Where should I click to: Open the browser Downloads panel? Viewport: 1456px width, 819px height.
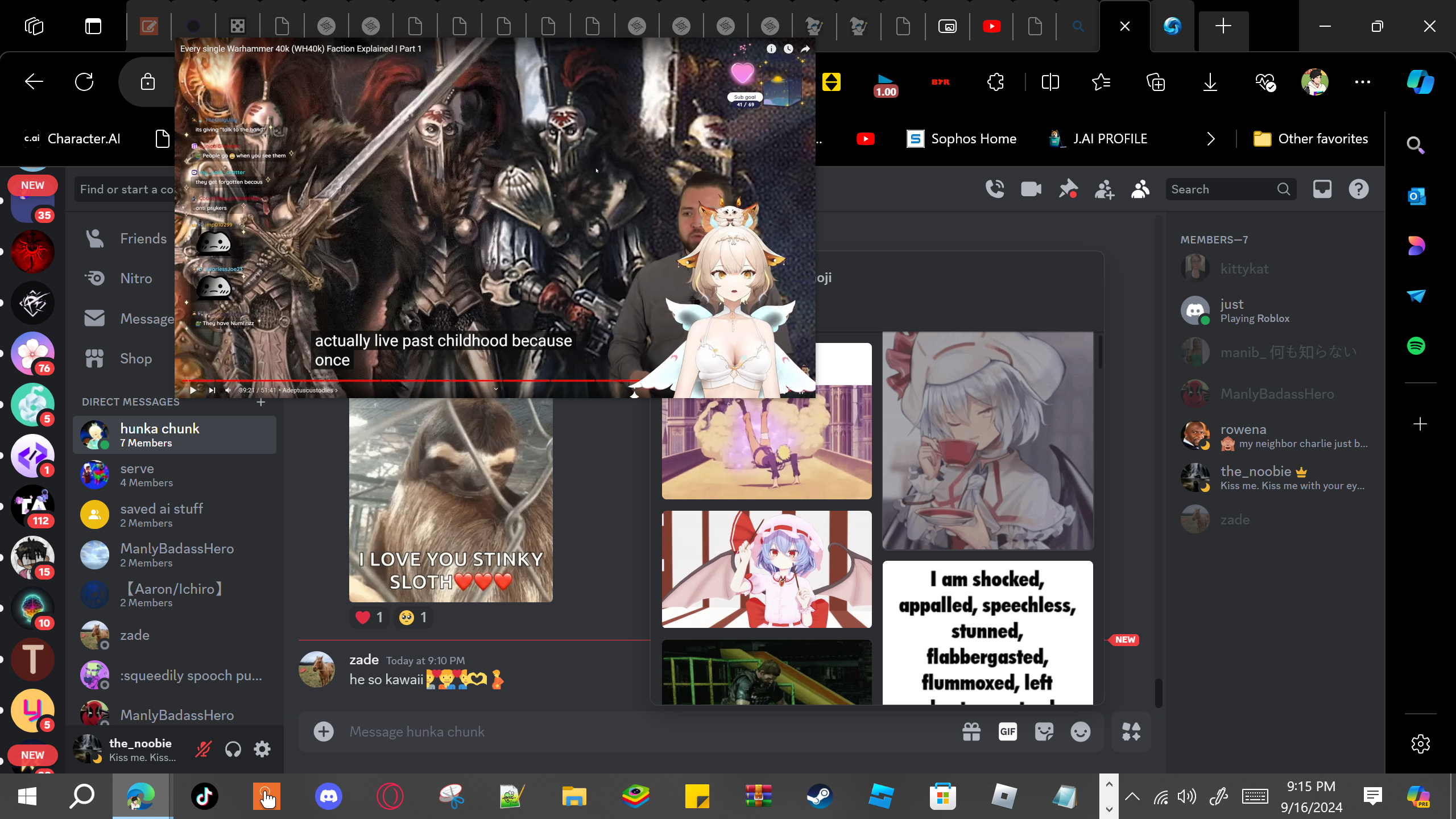point(1210,82)
